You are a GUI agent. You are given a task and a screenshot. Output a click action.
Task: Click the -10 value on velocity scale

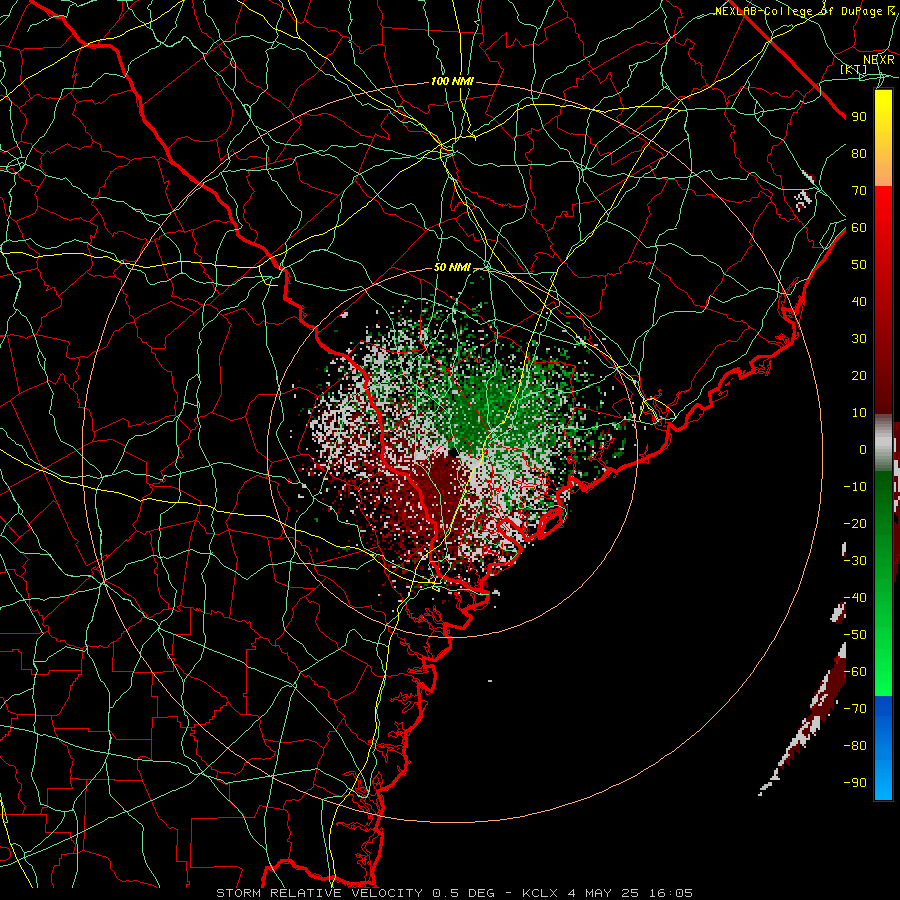point(855,487)
